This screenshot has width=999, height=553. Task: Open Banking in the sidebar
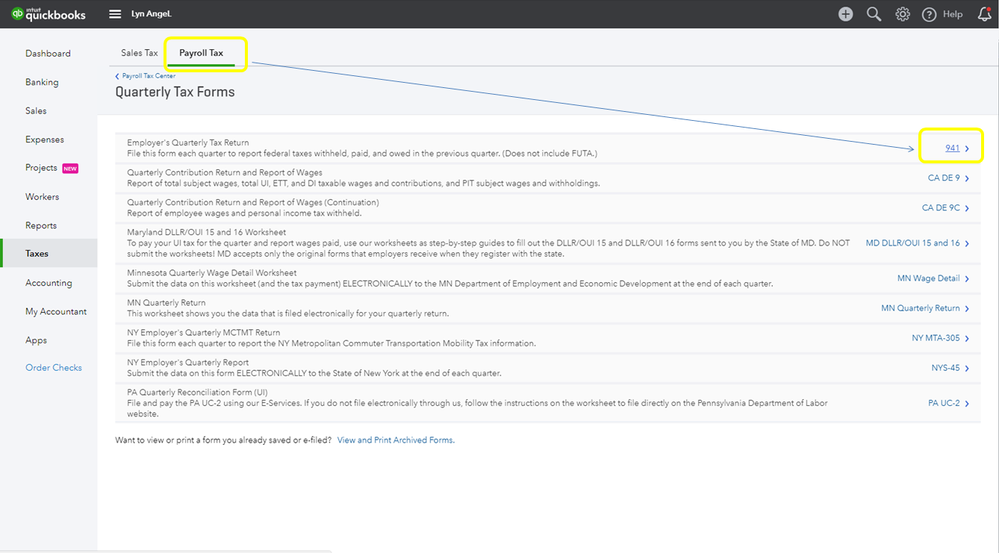(x=41, y=82)
